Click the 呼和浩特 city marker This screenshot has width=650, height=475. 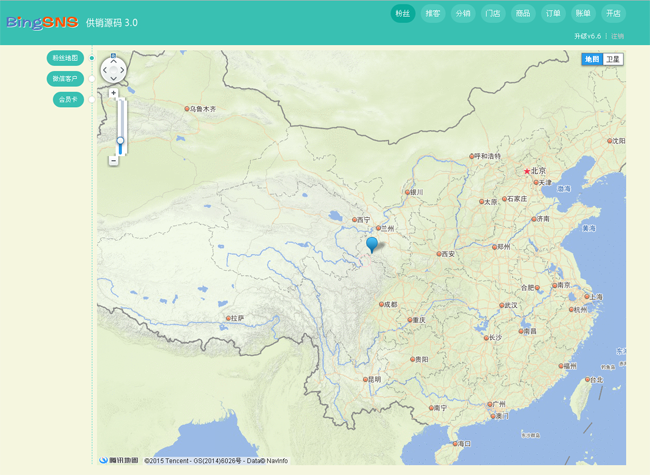471,156
